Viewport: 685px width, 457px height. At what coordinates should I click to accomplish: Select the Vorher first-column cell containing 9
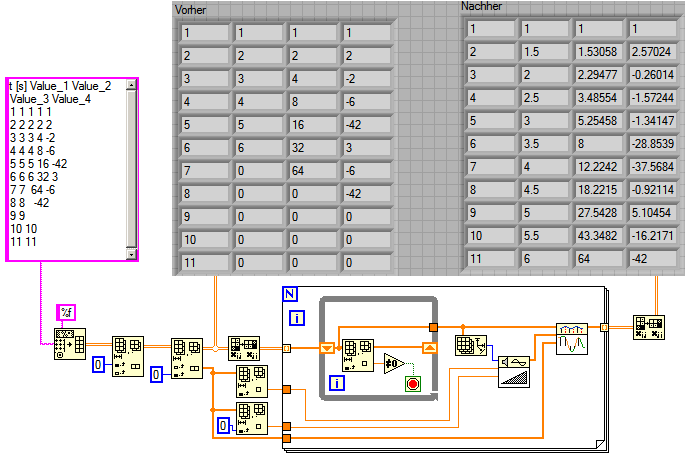click(205, 217)
